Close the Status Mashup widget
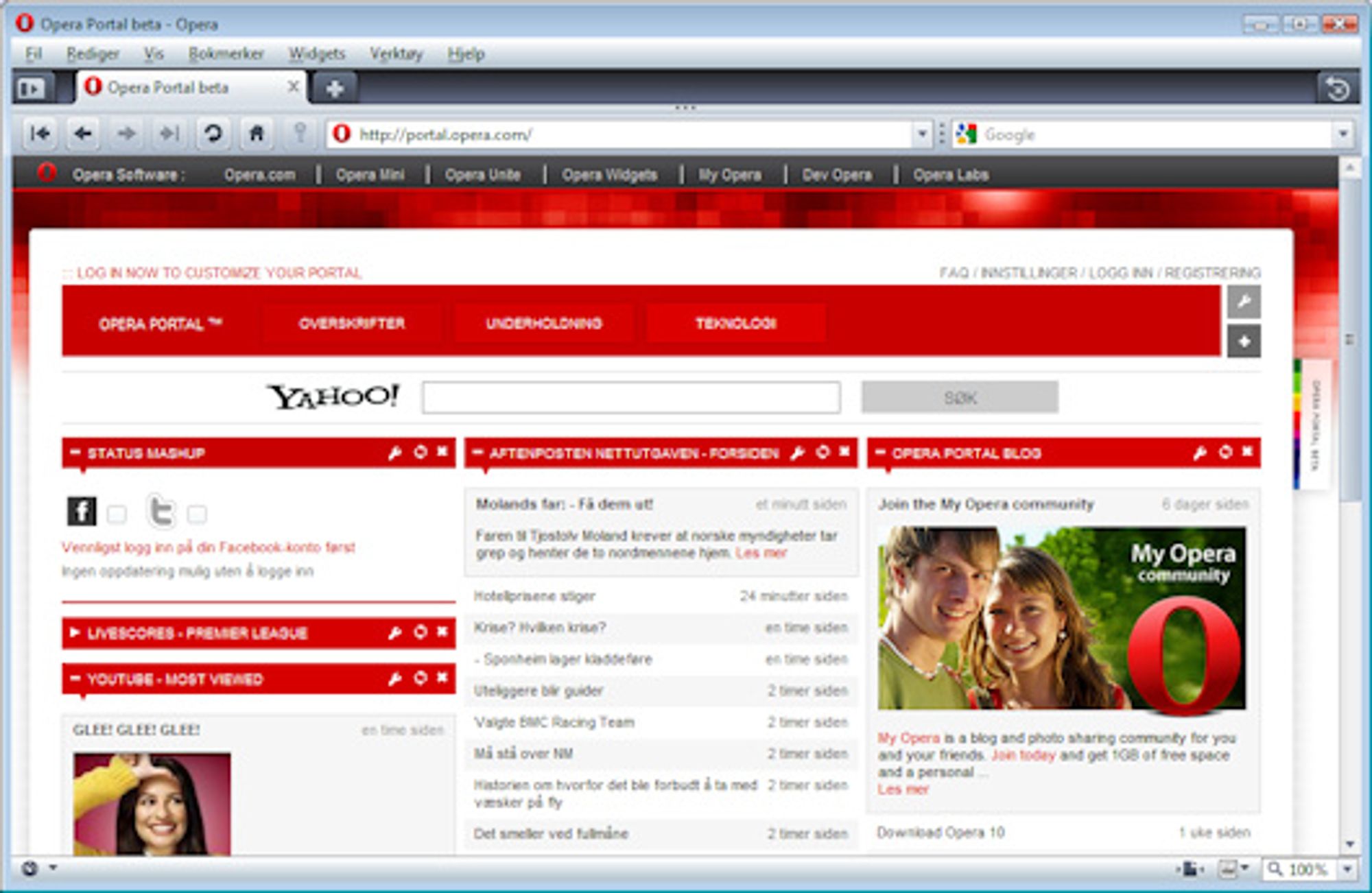Image resolution: width=1372 pixels, height=893 pixels. click(x=442, y=451)
